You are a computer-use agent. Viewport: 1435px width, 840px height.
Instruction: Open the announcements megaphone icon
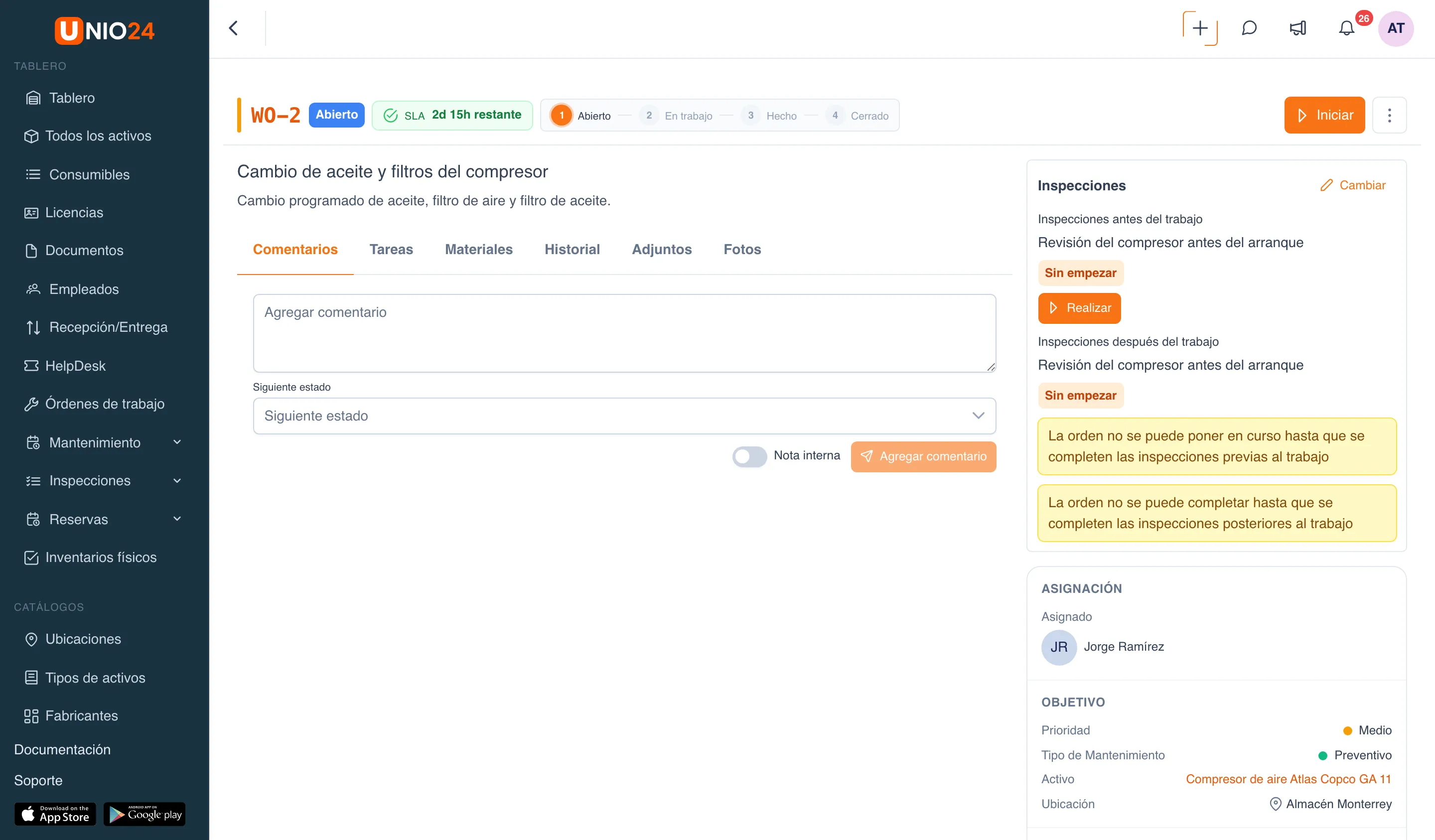tap(1298, 28)
